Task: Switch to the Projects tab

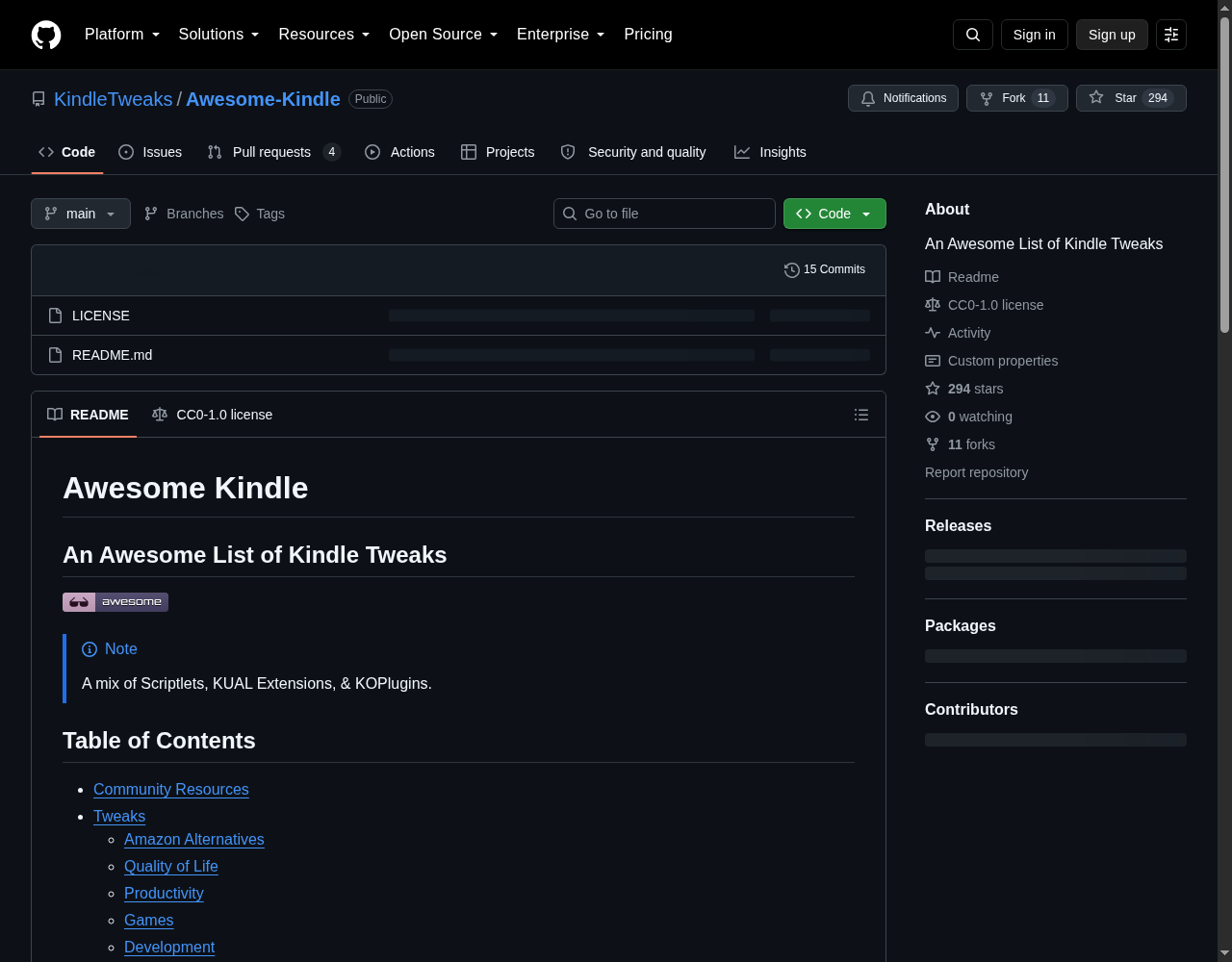Action: [498, 152]
